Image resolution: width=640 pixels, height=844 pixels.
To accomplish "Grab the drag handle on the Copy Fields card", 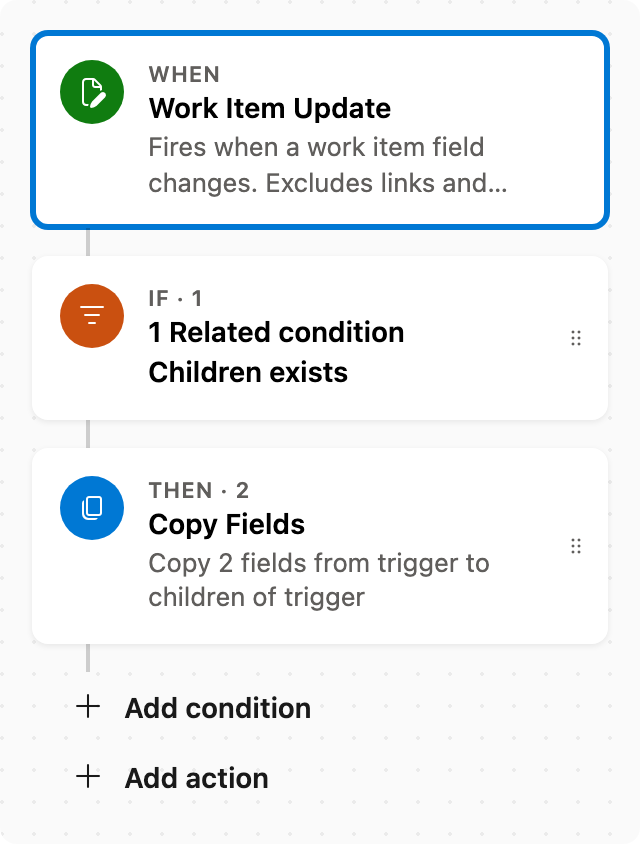I will coord(576,546).
